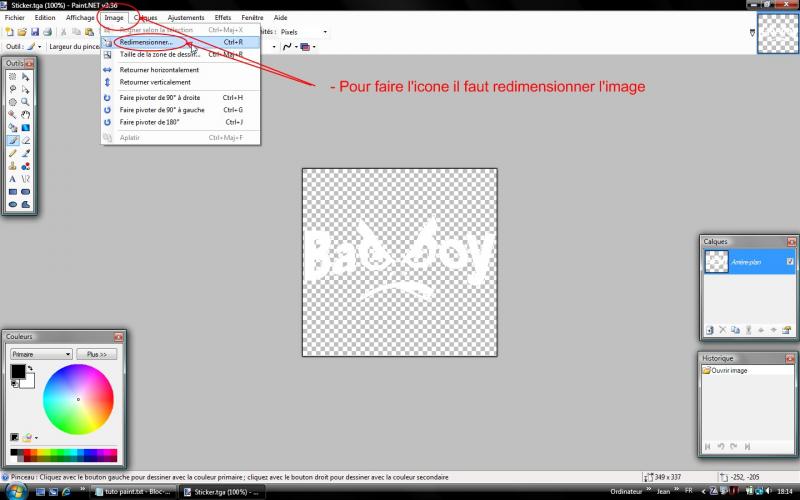Open the Affichage menu

[80, 17]
